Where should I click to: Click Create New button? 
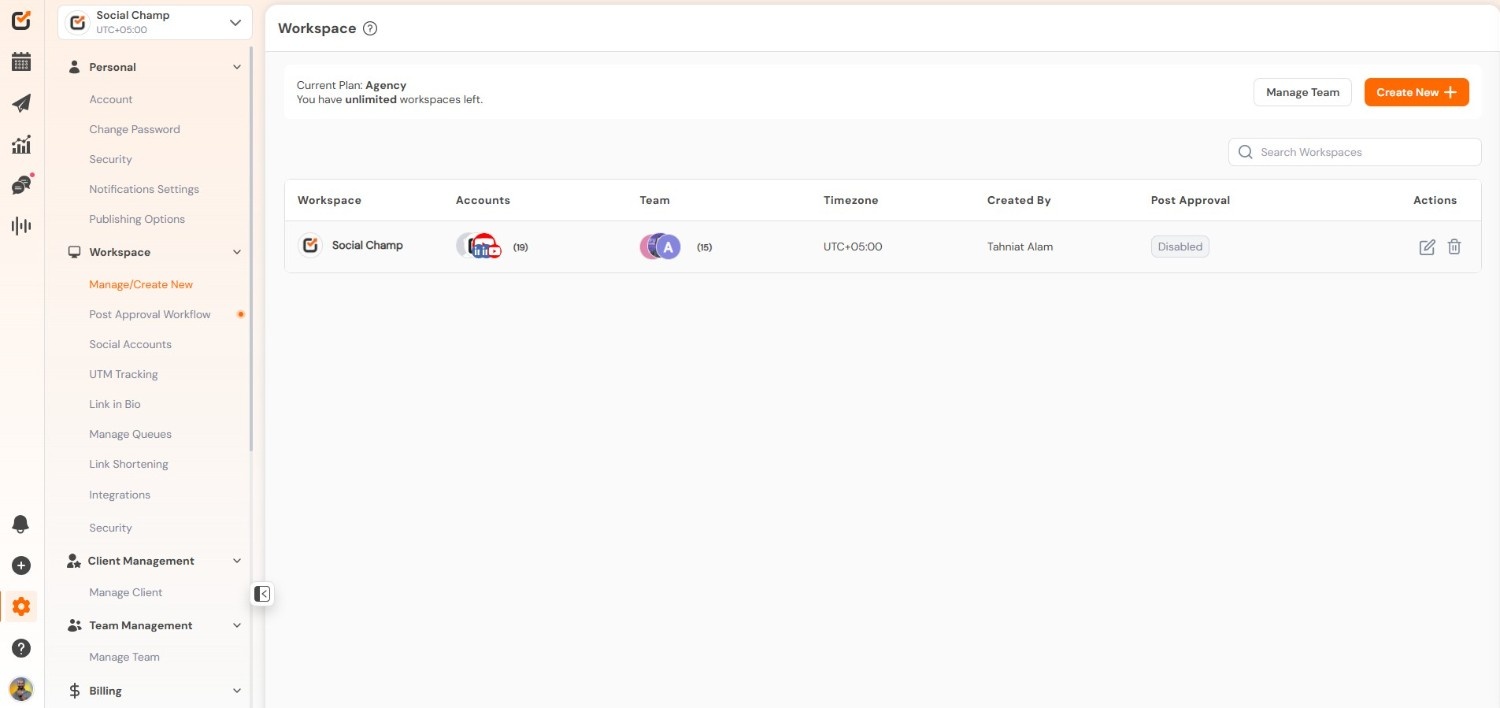point(1416,92)
